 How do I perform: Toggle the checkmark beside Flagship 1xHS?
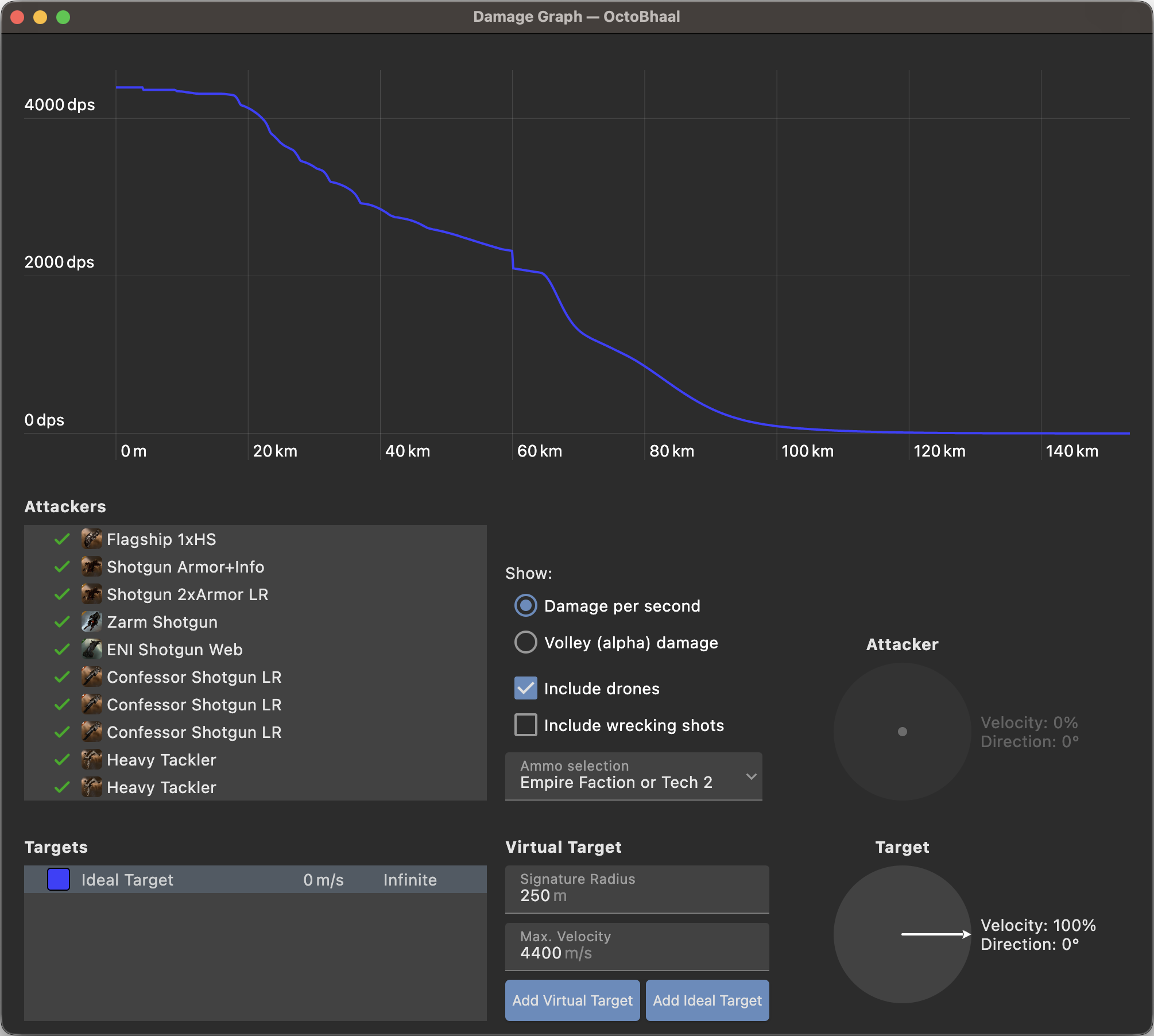click(x=62, y=539)
